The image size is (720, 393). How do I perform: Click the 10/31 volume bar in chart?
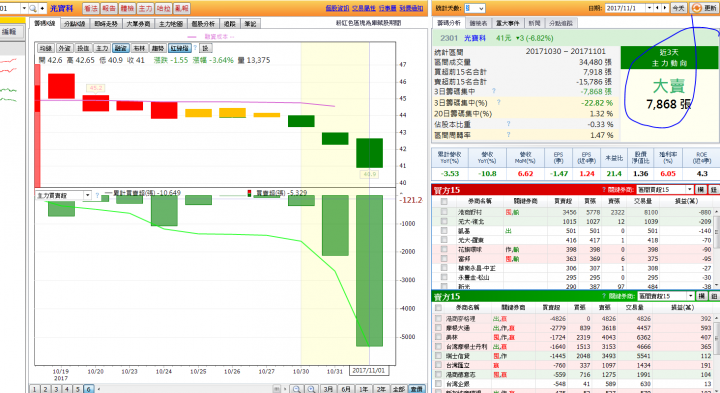click(335, 225)
